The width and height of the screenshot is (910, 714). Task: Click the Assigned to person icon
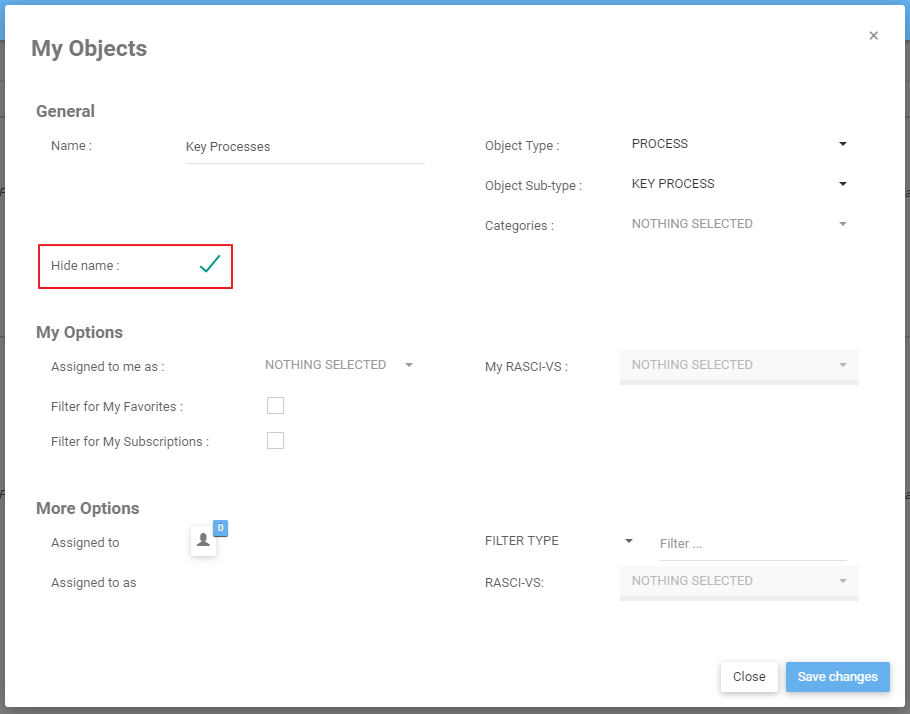click(203, 541)
